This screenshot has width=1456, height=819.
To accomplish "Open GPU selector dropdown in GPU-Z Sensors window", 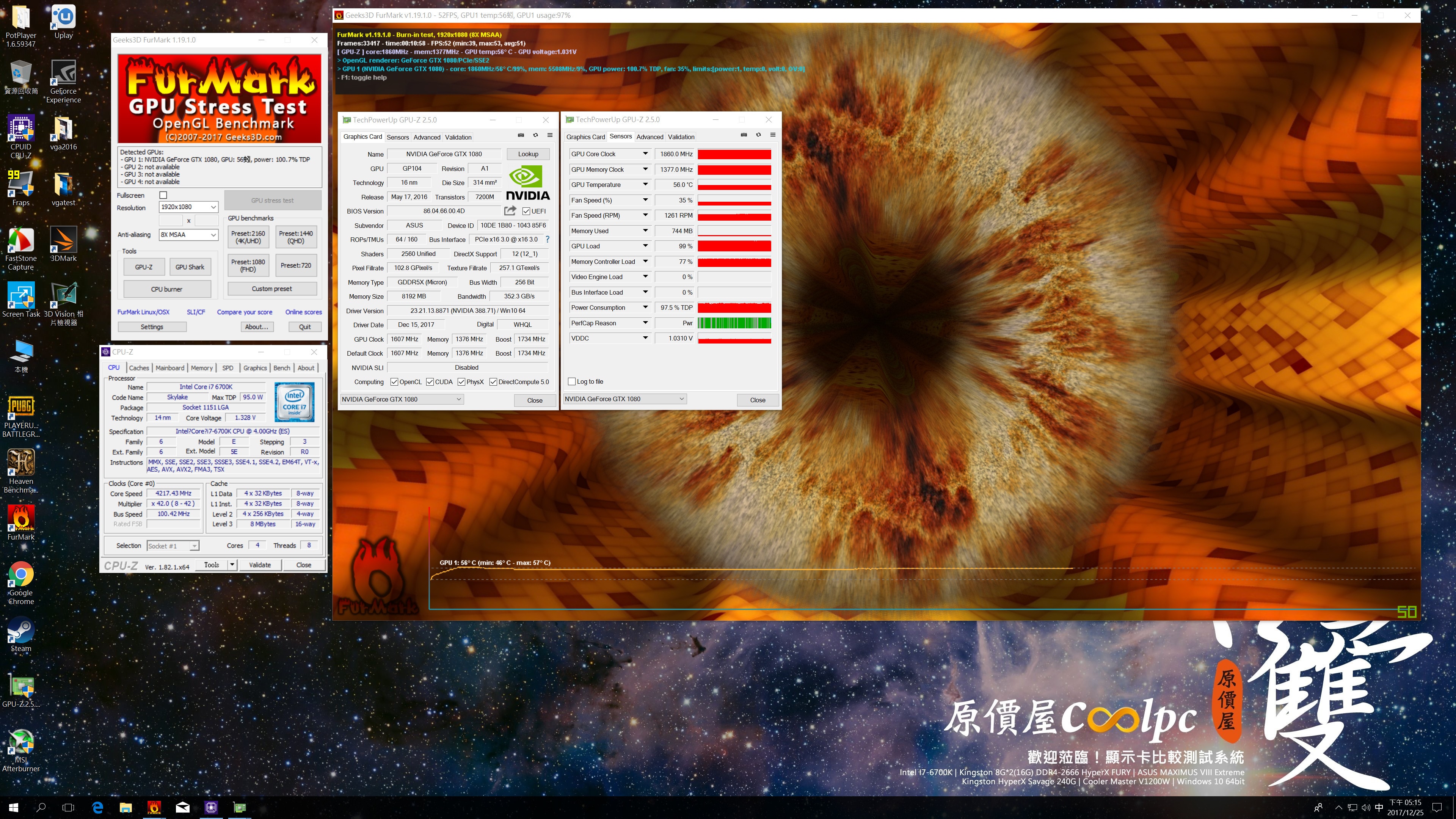I will click(x=624, y=399).
